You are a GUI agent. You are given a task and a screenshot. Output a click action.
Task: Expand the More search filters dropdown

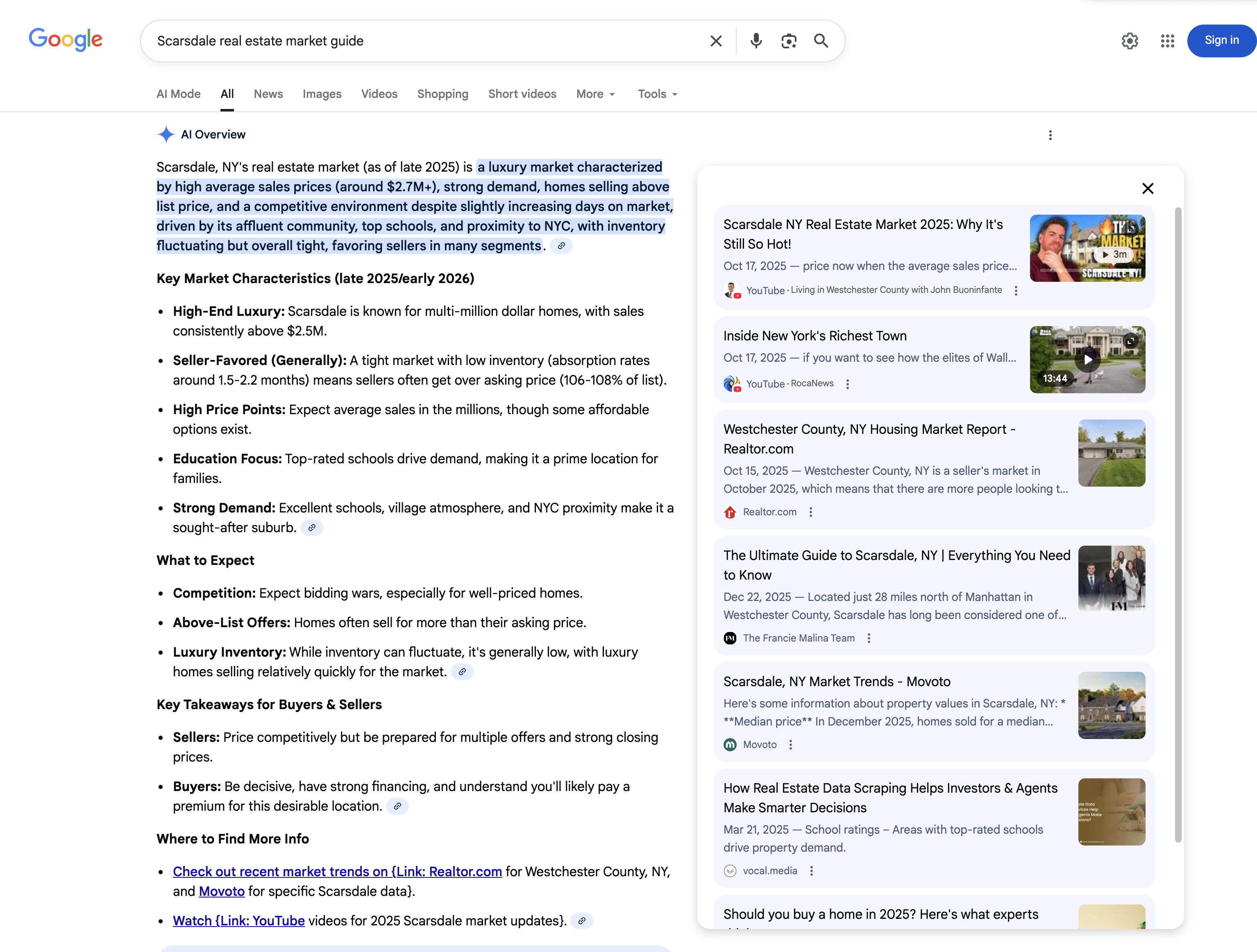click(x=596, y=94)
